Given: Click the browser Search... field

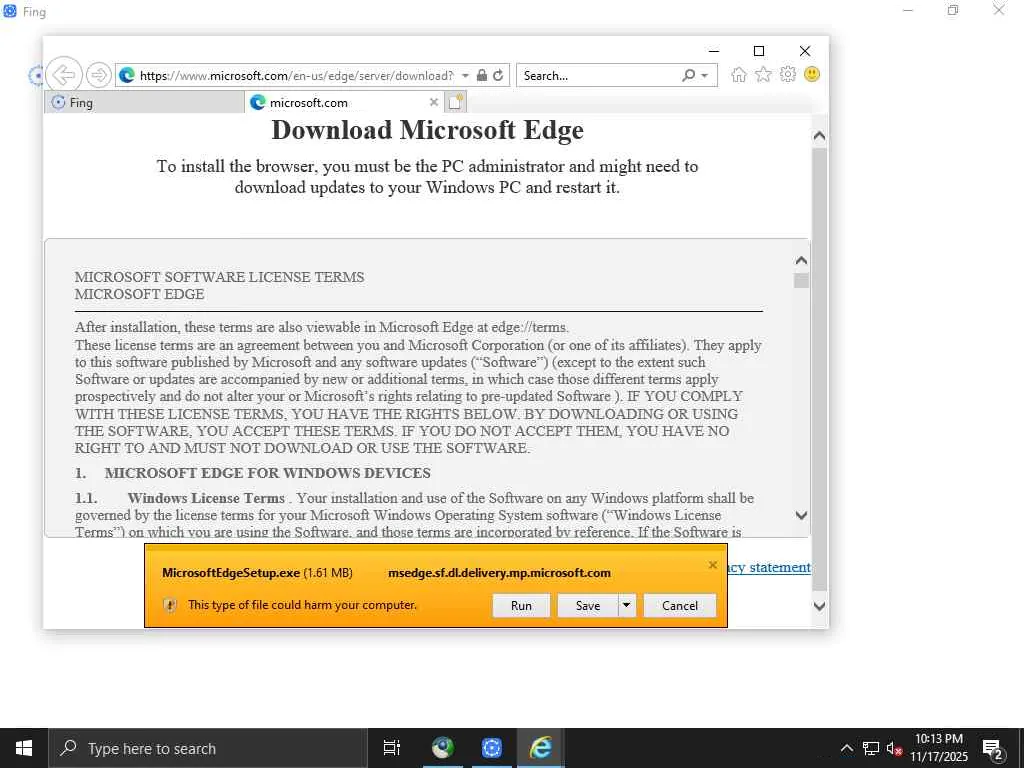Looking at the screenshot, I should tap(598, 76).
